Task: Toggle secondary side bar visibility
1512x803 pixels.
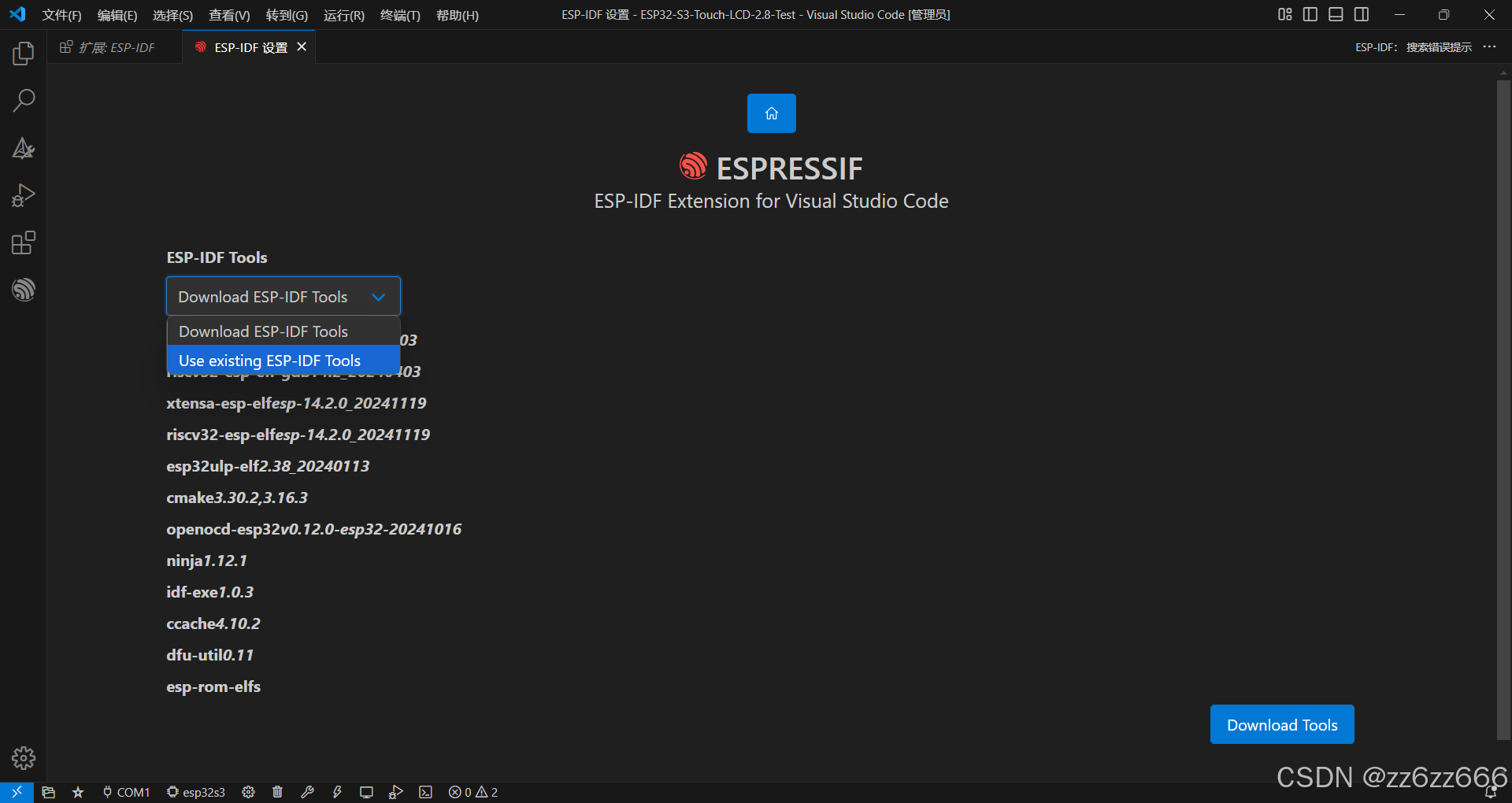Action: (1362, 14)
